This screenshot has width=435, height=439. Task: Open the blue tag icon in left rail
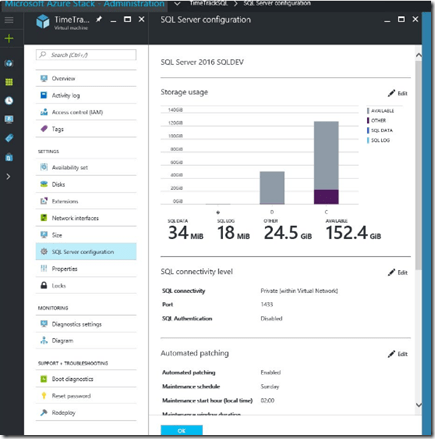click(x=9, y=138)
